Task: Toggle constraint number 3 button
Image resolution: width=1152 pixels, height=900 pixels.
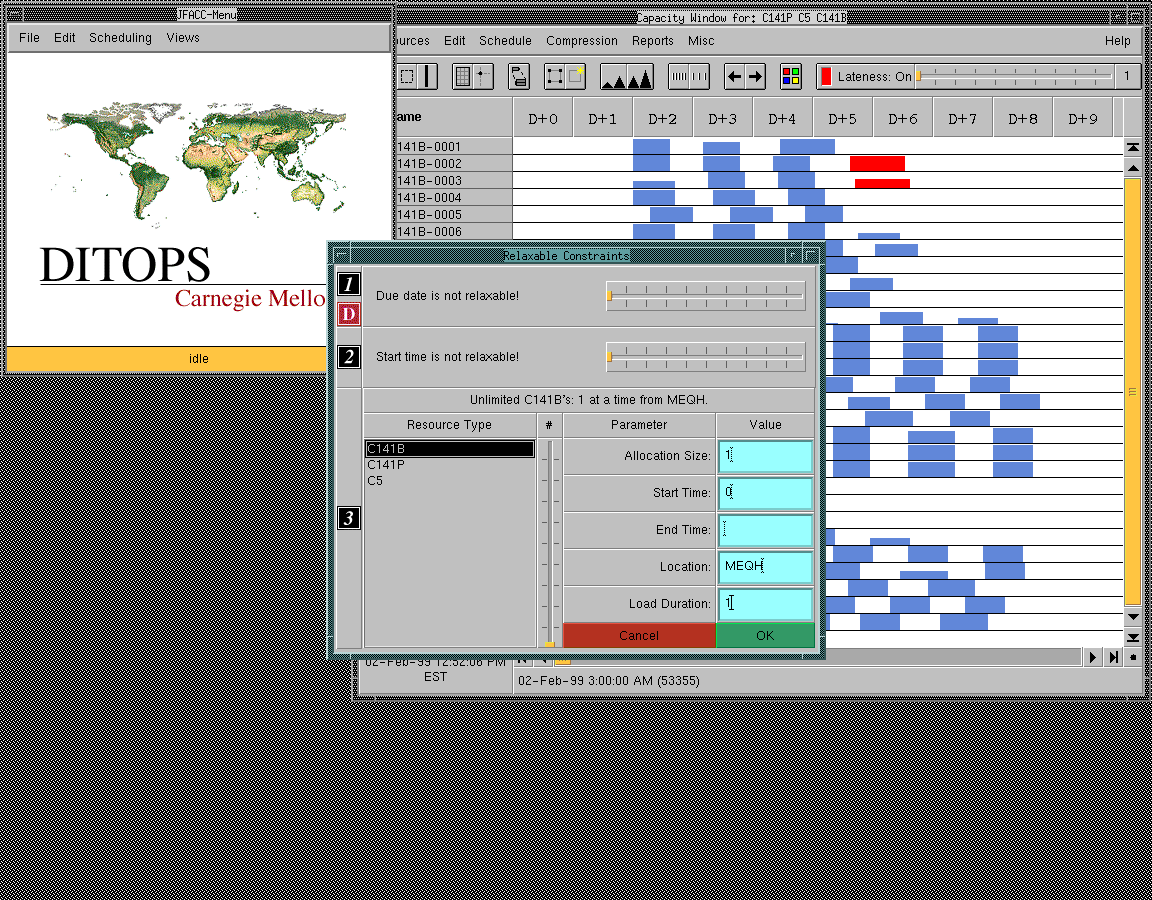Action: coord(349,518)
